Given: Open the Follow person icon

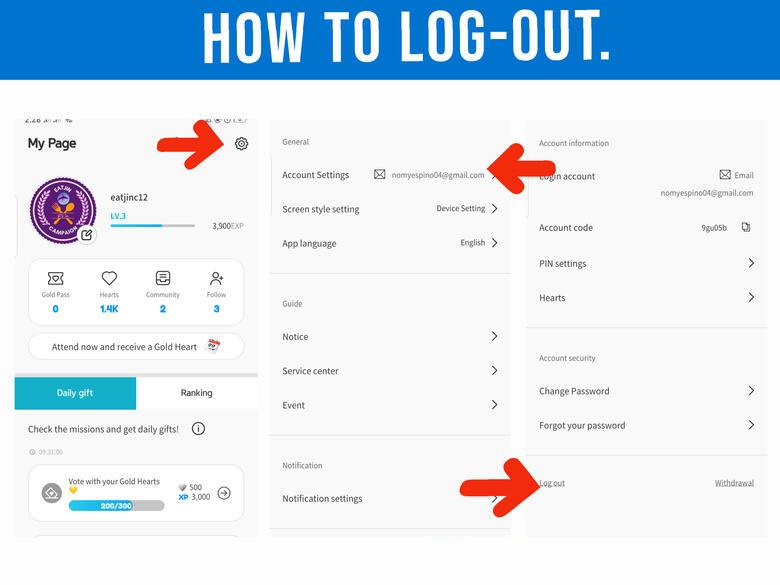Looking at the screenshot, I should 216,278.
